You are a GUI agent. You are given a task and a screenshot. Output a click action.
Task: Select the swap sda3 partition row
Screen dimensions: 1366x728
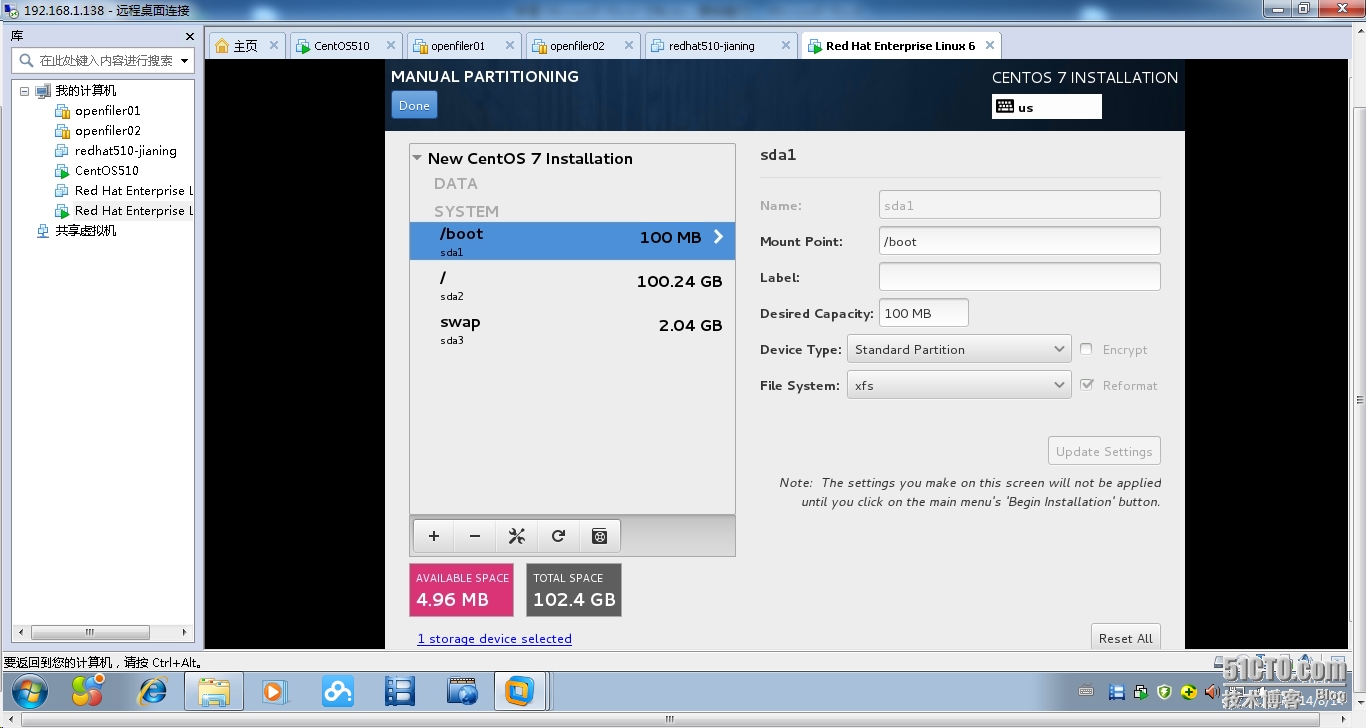pos(572,328)
